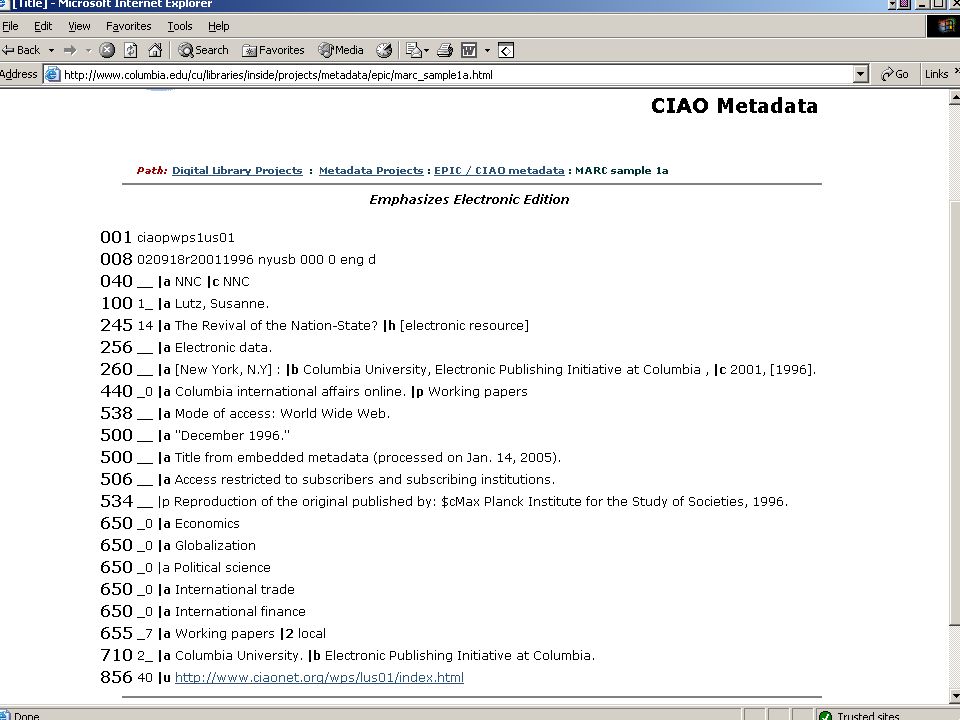This screenshot has width=960, height=720.
Task: Stop page loading with the Stop icon
Action: coord(107,50)
